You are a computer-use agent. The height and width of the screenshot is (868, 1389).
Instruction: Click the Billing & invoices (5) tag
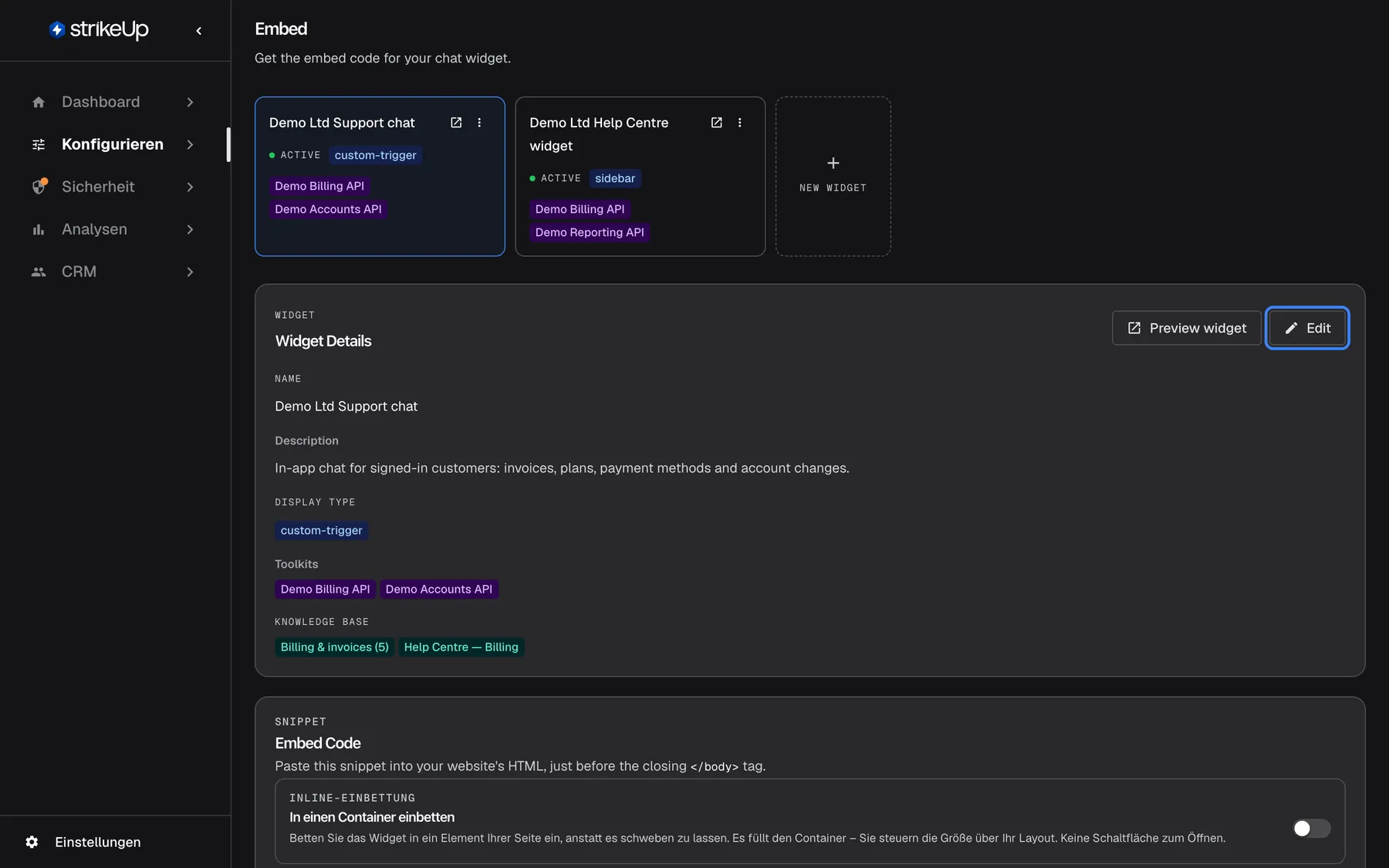pyautogui.click(x=335, y=647)
